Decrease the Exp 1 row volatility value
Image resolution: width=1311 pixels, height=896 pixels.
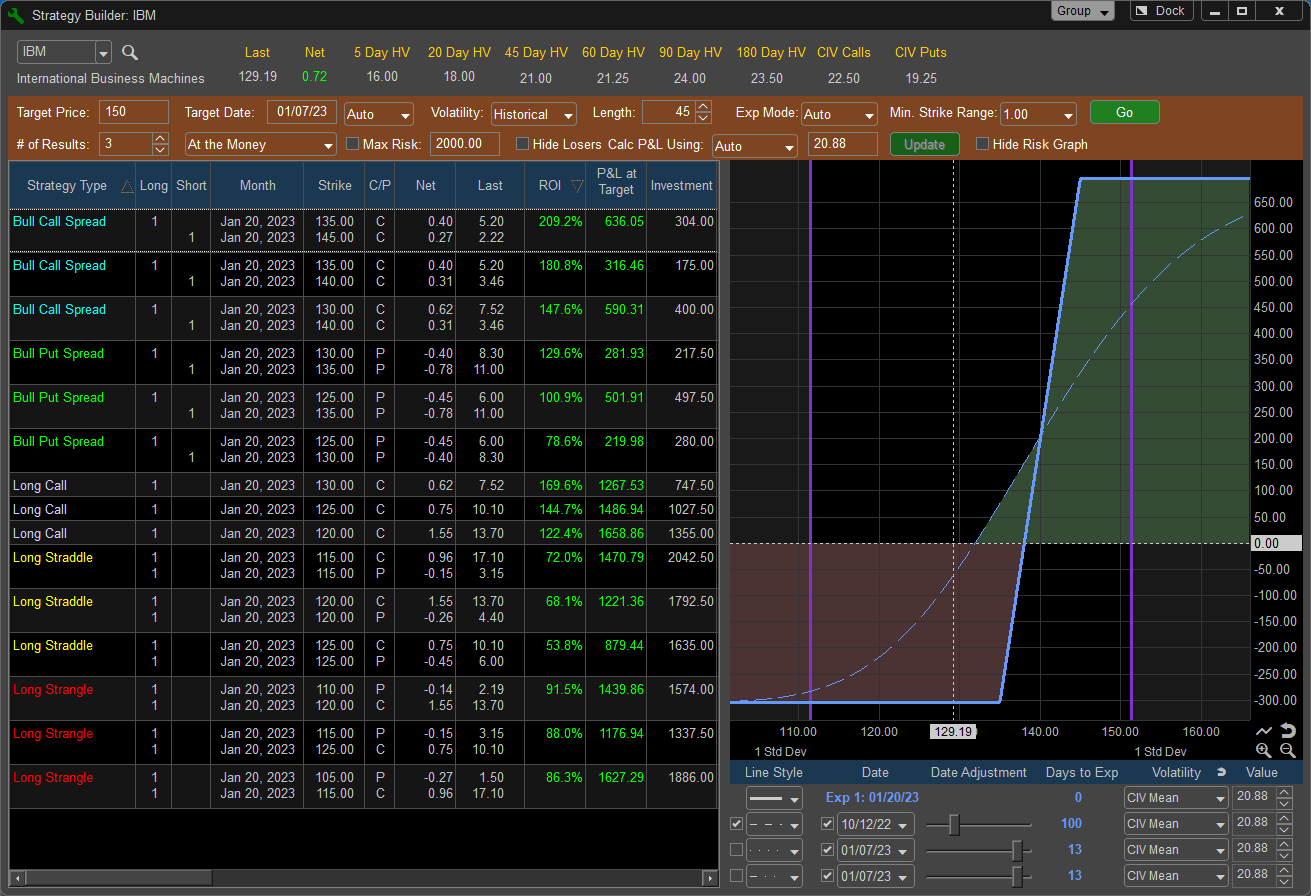[1284, 804]
